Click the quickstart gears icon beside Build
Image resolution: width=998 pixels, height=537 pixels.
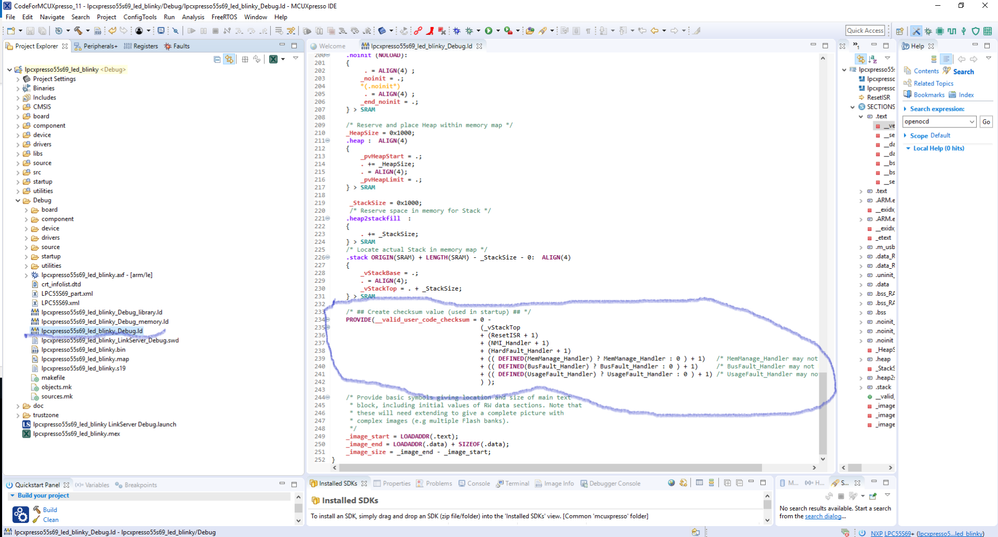click(x=20, y=513)
